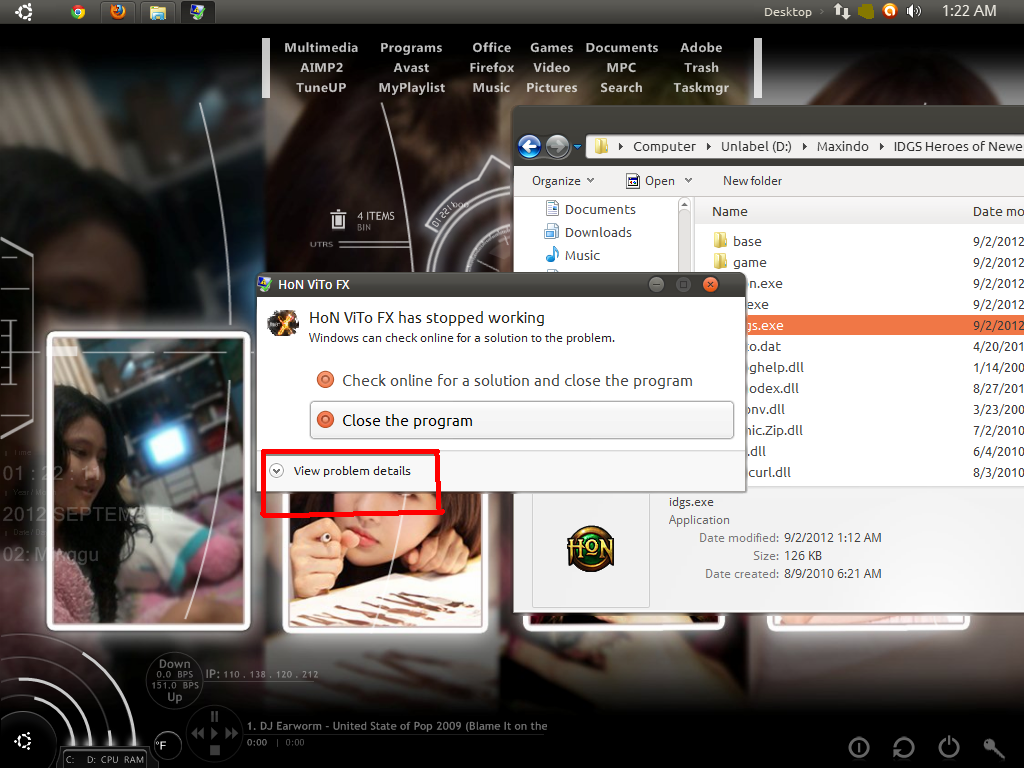Open the Organize dropdown menu
Viewport: 1024px width, 768px height.
coord(563,181)
